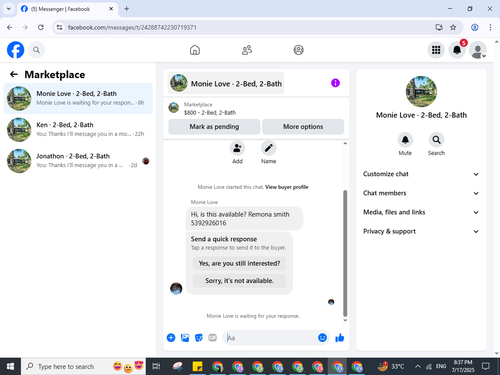Reload the page with the refresh icon
Image resolution: width=500 pixels, height=375 pixels.
coord(41,27)
